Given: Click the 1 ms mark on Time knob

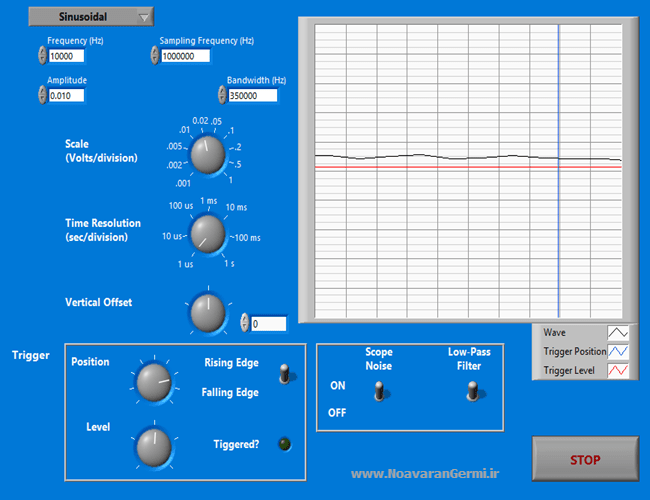Looking at the screenshot, I should tap(209, 201).
